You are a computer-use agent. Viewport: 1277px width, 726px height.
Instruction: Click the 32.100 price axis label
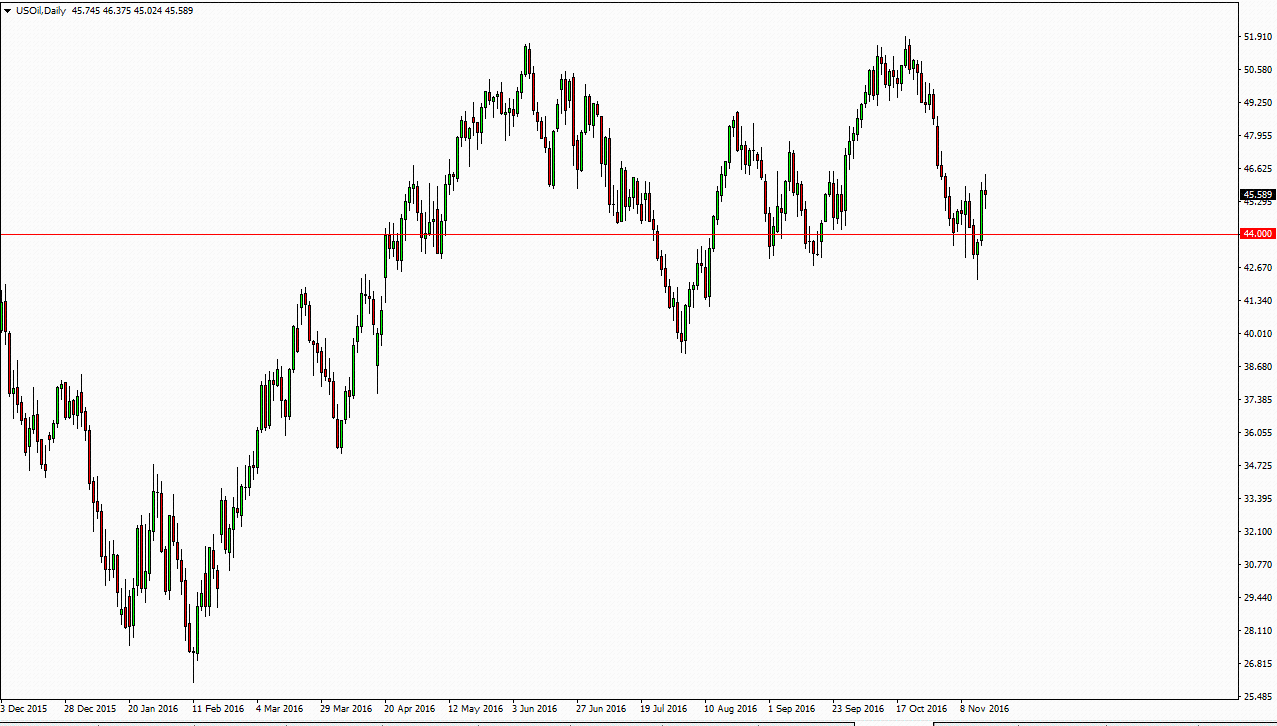tap(1257, 532)
